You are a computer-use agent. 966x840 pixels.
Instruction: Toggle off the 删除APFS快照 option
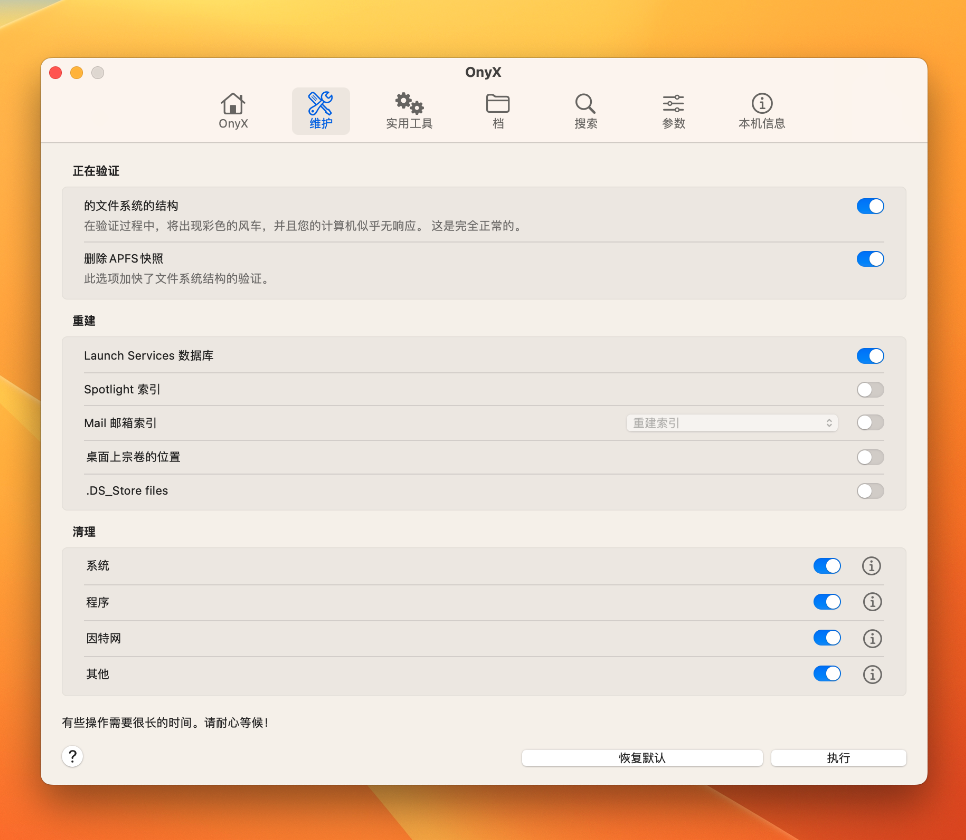(x=869, y=259)
